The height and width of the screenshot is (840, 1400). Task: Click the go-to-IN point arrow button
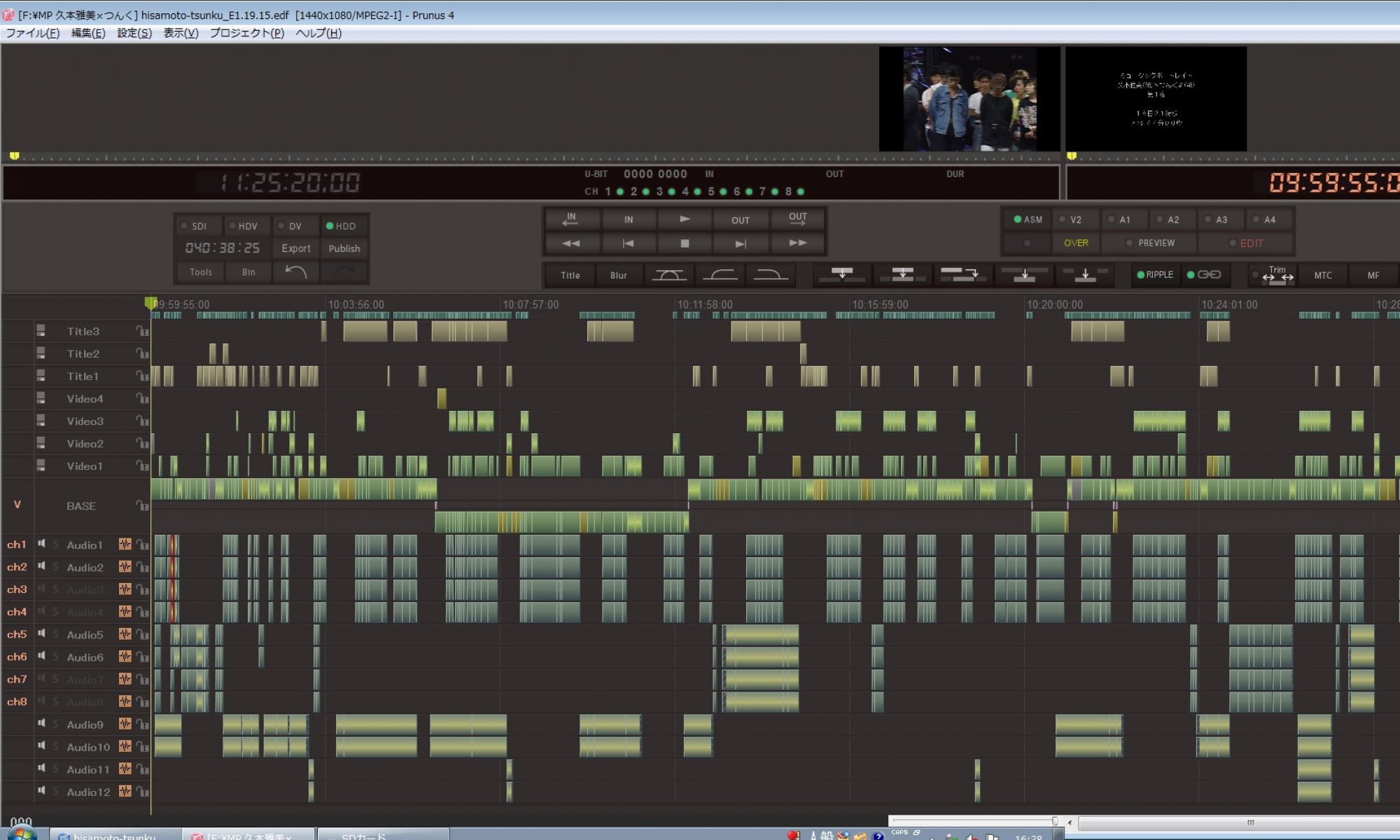coord(571,219)
